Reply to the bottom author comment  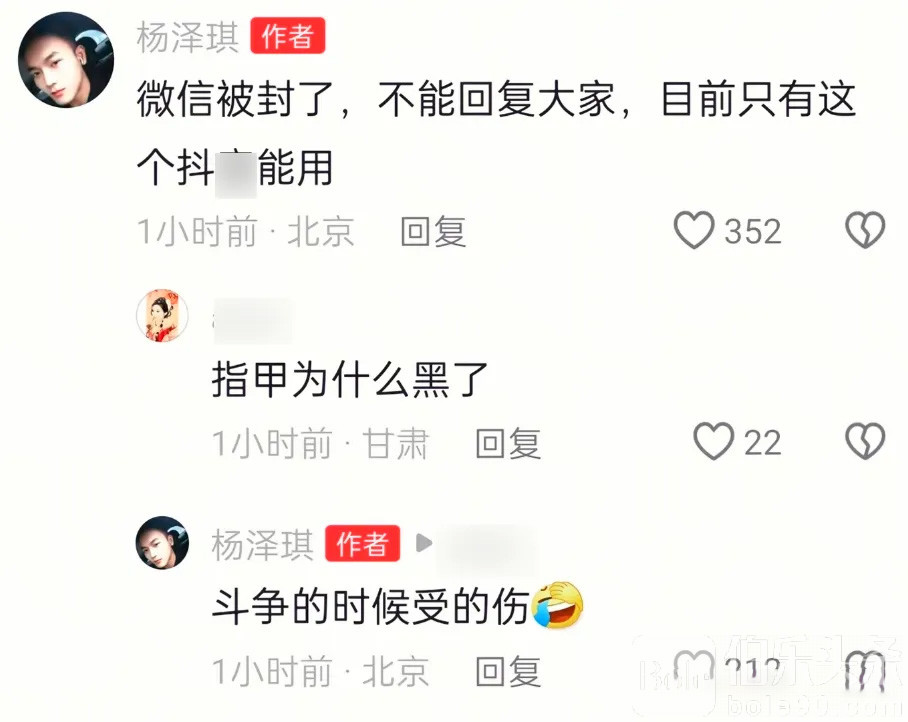click(x=508, y=672)
